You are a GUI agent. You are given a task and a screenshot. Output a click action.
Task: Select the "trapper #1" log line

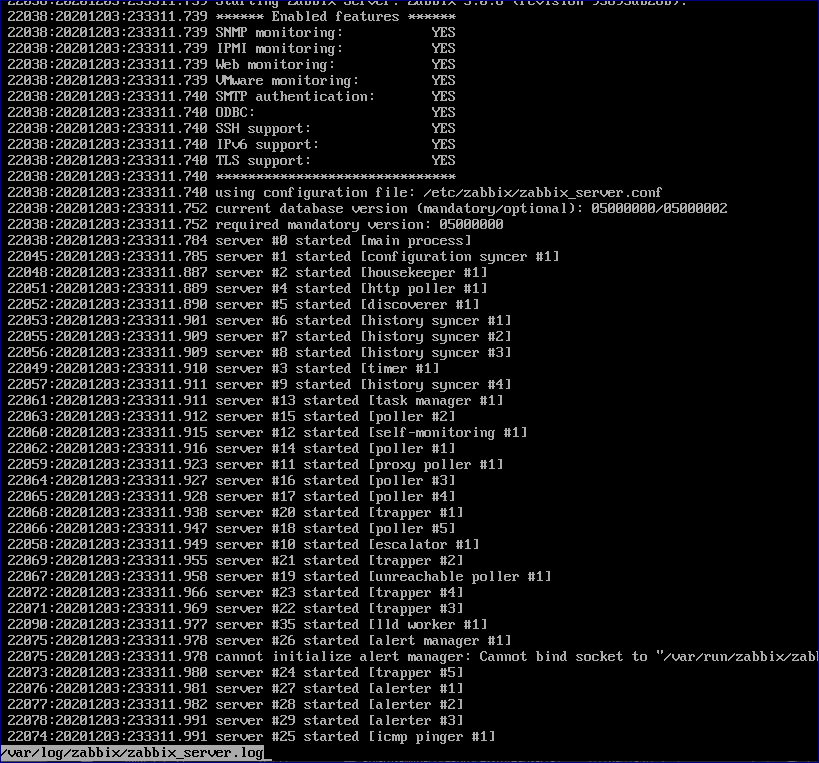(236, 512)
